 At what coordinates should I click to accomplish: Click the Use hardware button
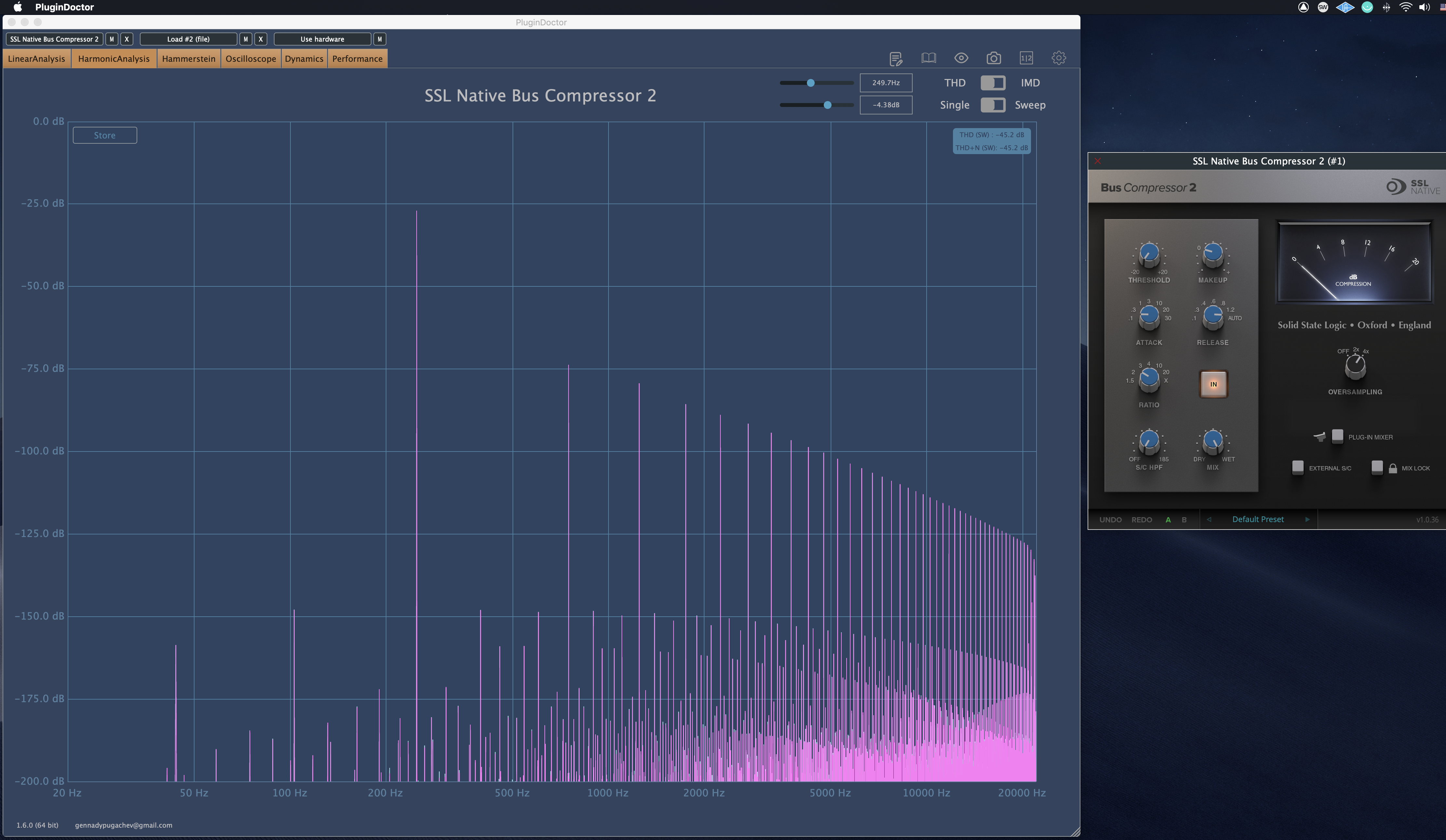323,39
